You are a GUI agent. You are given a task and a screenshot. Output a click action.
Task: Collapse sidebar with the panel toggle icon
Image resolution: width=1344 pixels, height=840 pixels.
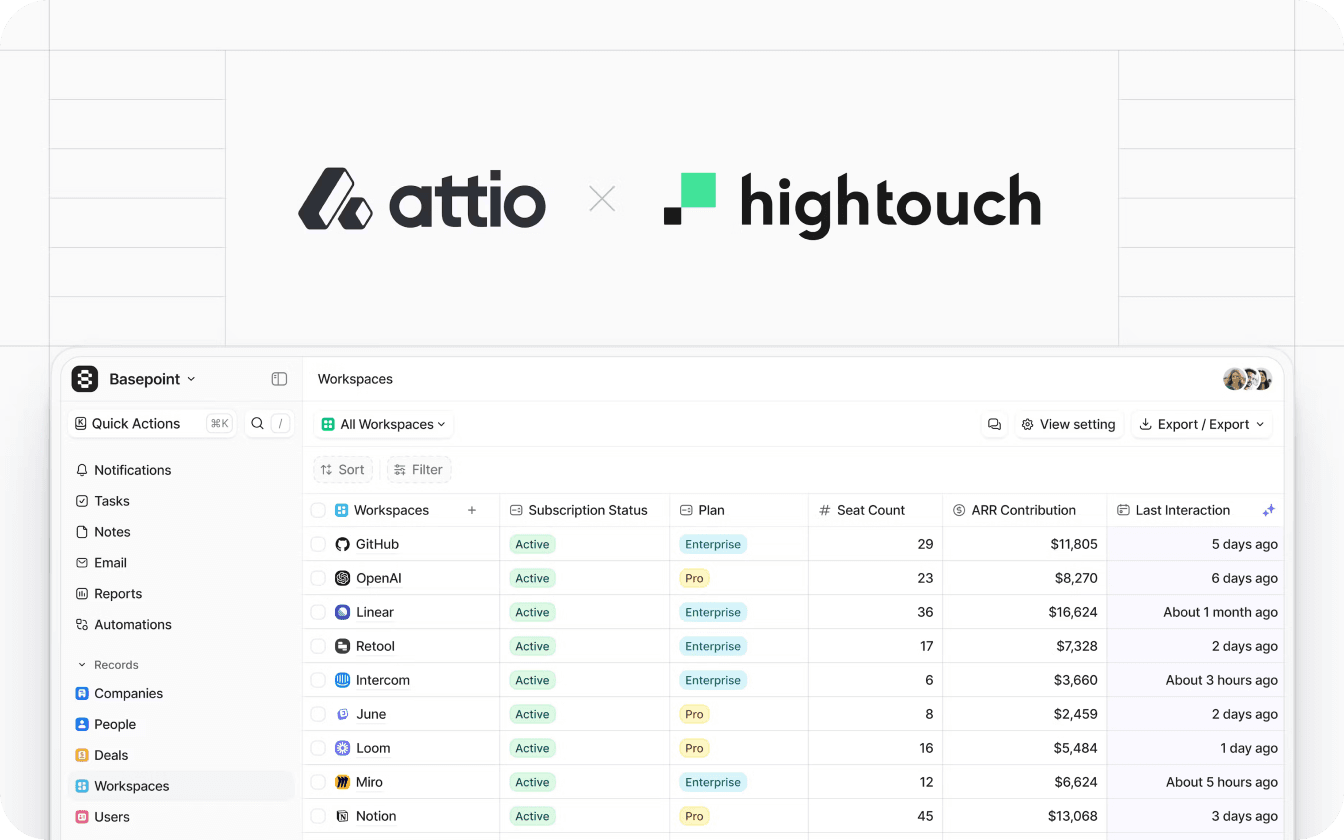tap(279, 379)
